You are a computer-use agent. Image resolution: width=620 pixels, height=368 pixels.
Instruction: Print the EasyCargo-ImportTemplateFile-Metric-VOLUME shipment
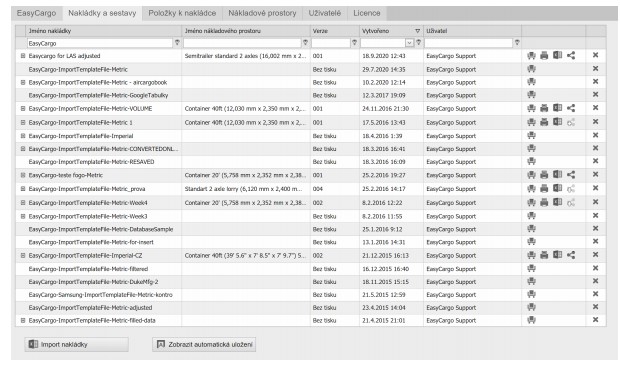(x=544, y=108)
